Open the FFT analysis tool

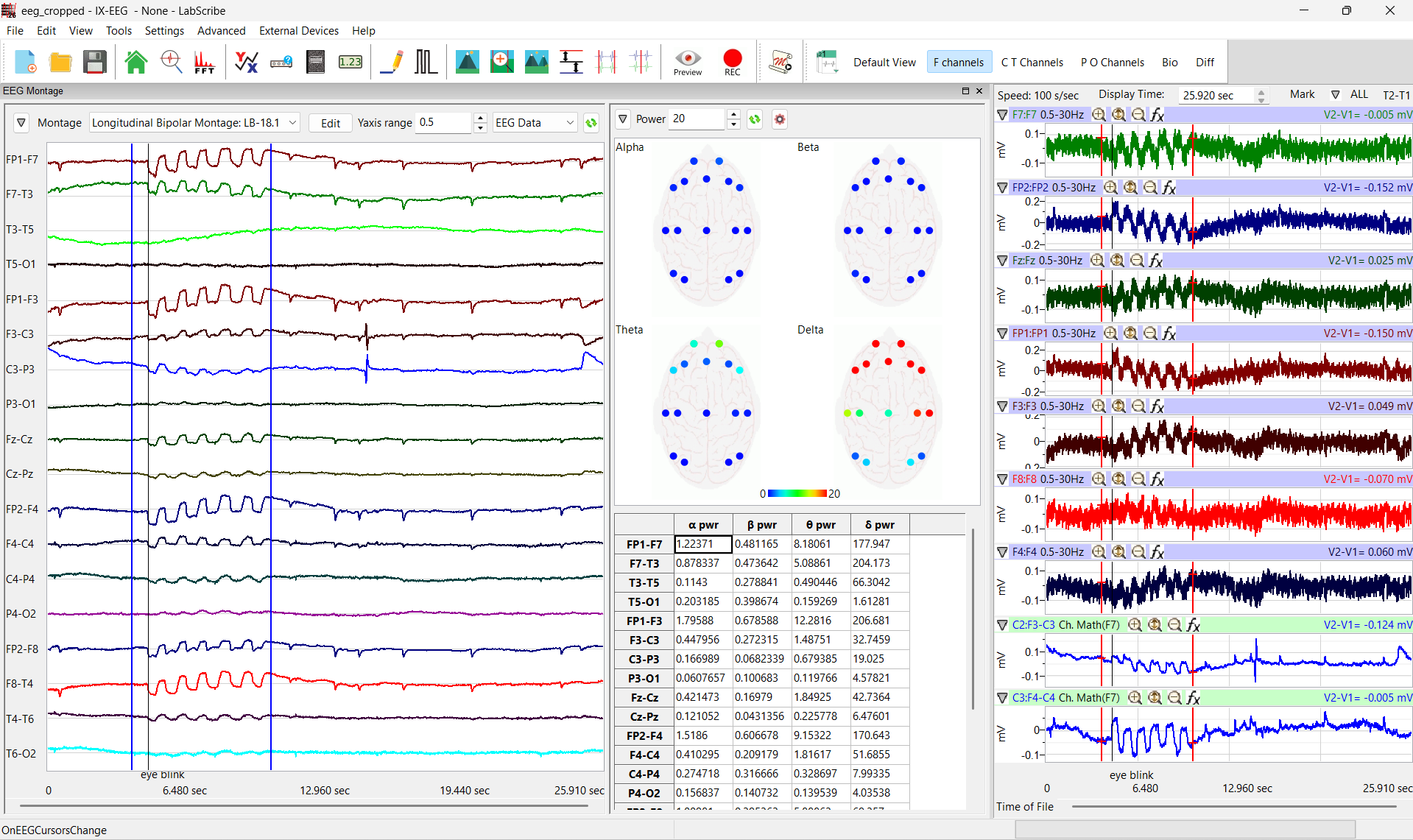(204, 62)
